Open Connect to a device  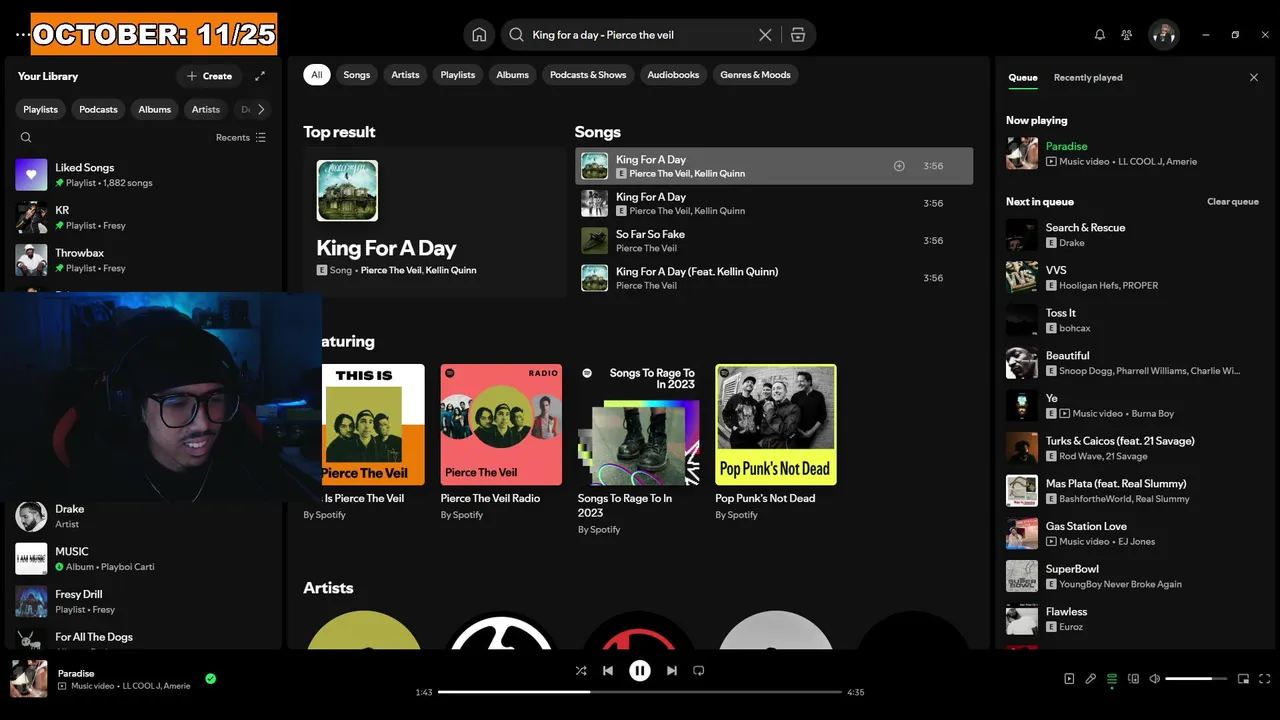pos(1133,679)
